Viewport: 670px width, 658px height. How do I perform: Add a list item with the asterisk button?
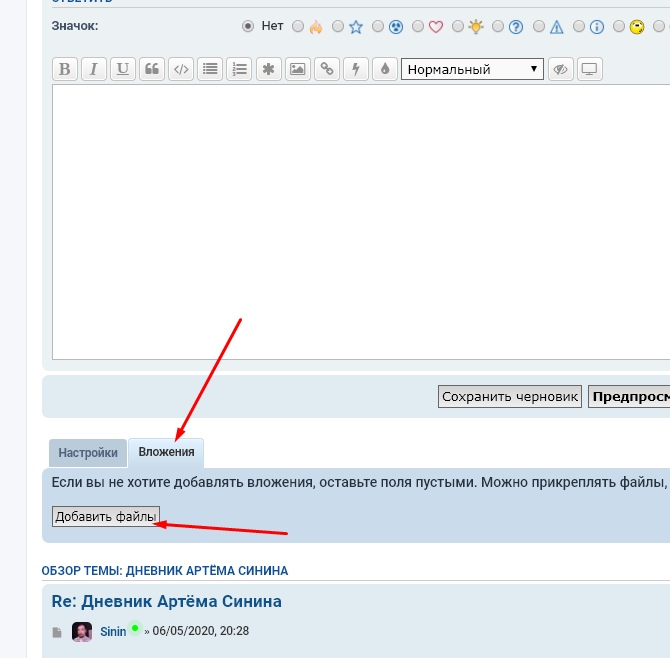pos(268,69)
